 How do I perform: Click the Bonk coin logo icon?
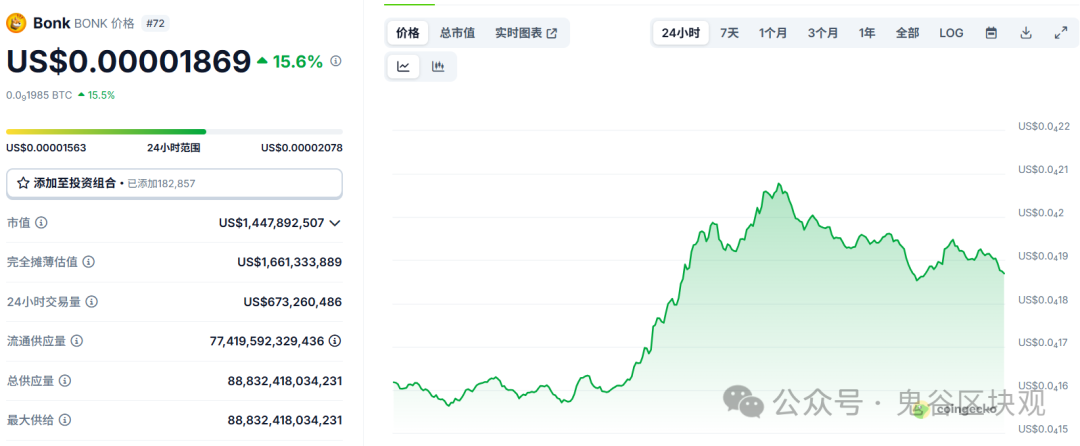(x=16, y=23)
